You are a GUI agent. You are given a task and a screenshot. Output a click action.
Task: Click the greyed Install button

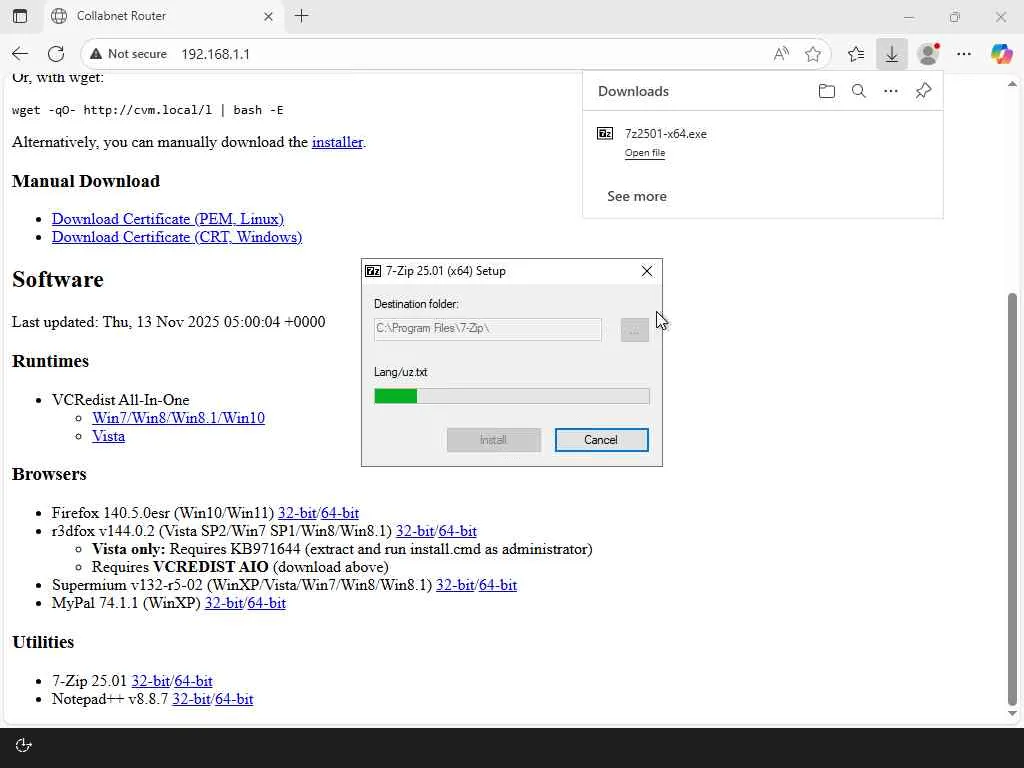tap(494, 440)
